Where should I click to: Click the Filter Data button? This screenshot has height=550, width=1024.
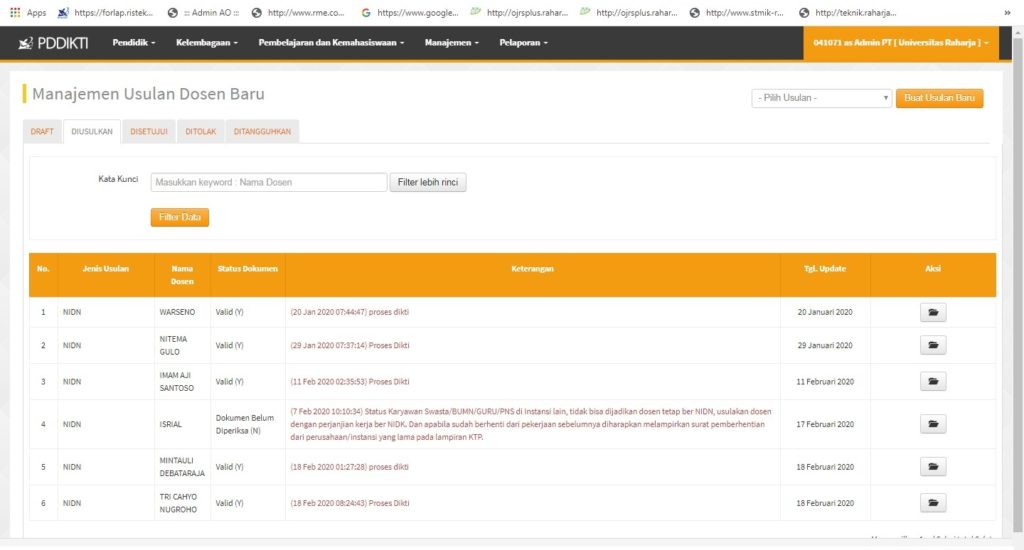pos(180,217)
